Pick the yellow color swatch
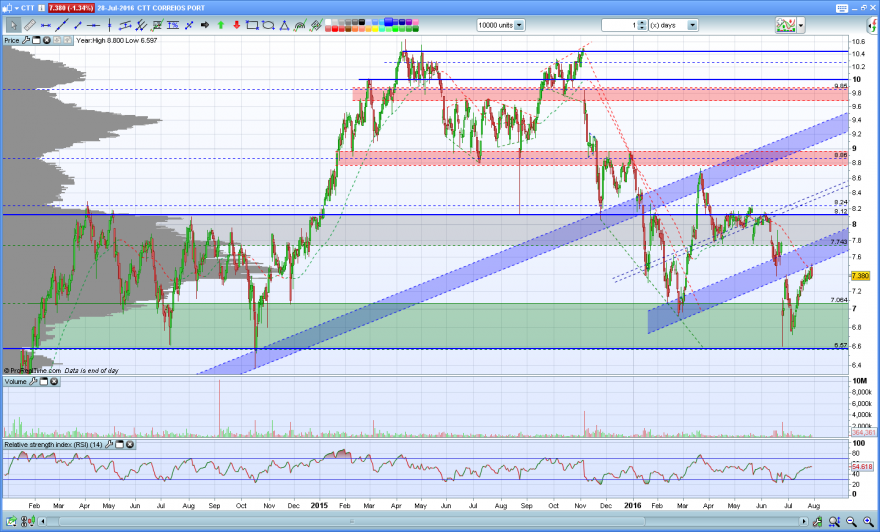This screenshot has height=532, width=880. pyautogui.click(x=375, y=28)
